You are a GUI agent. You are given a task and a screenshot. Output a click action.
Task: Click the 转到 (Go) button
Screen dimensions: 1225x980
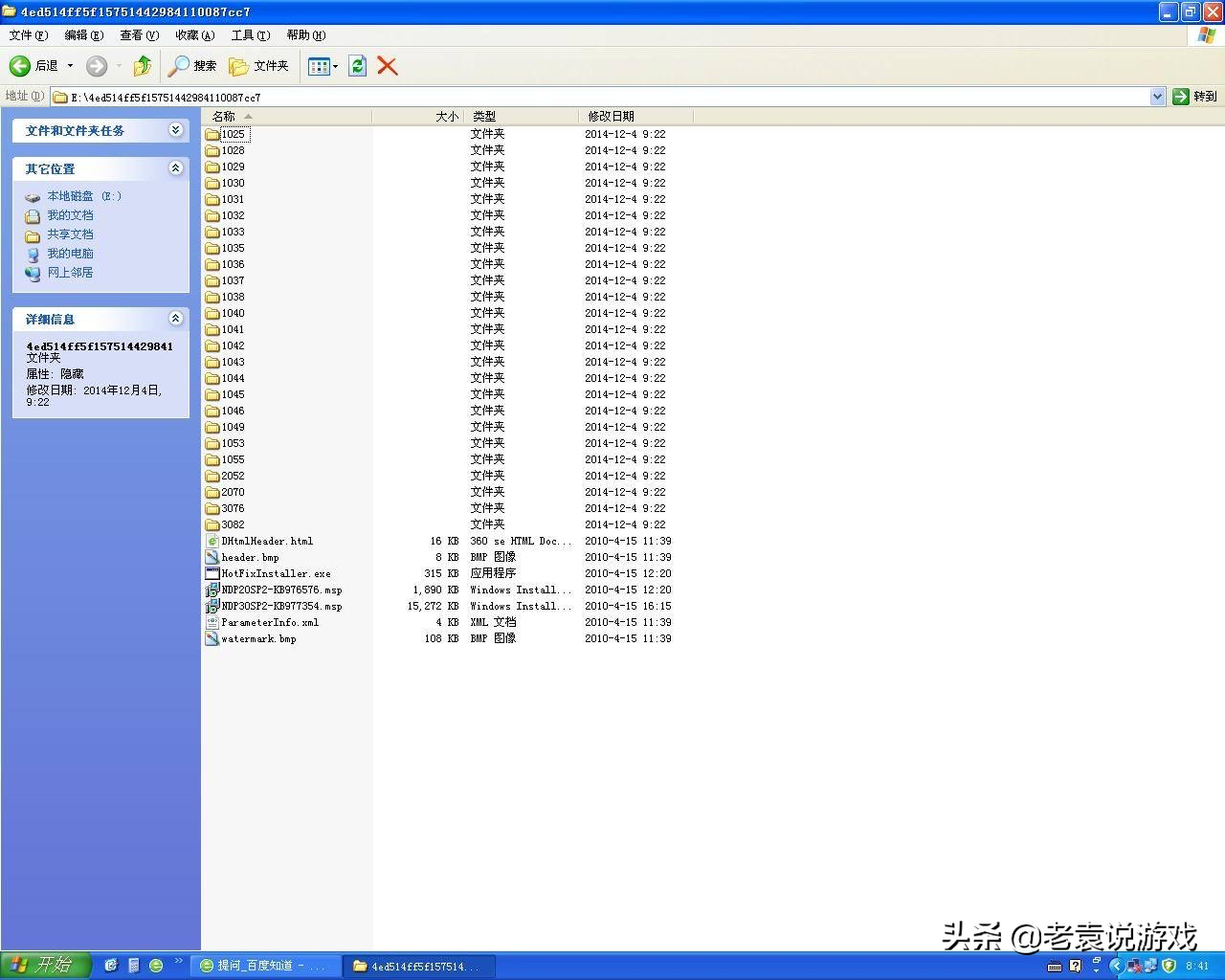1195,97
